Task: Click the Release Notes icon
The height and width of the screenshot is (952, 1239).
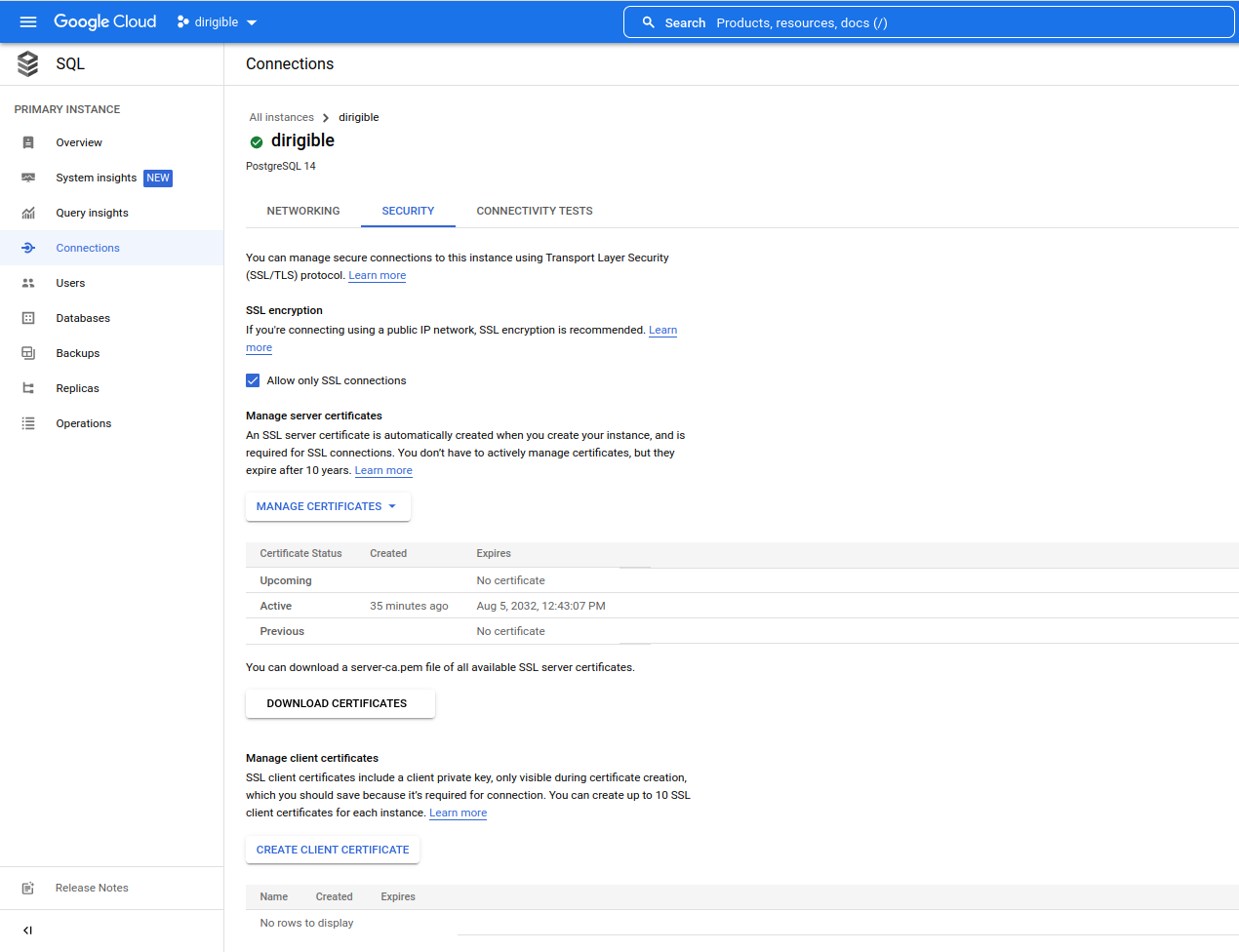Action: pos(28,888)
